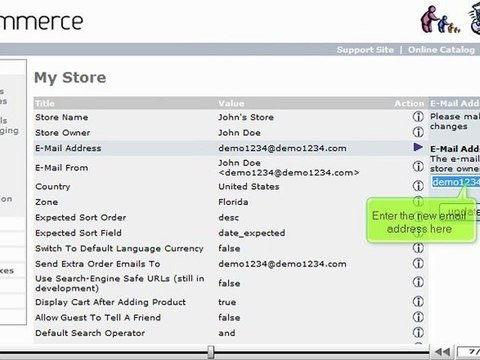Click the value Florida
The image size is (480, 360).
pos(233,202)
